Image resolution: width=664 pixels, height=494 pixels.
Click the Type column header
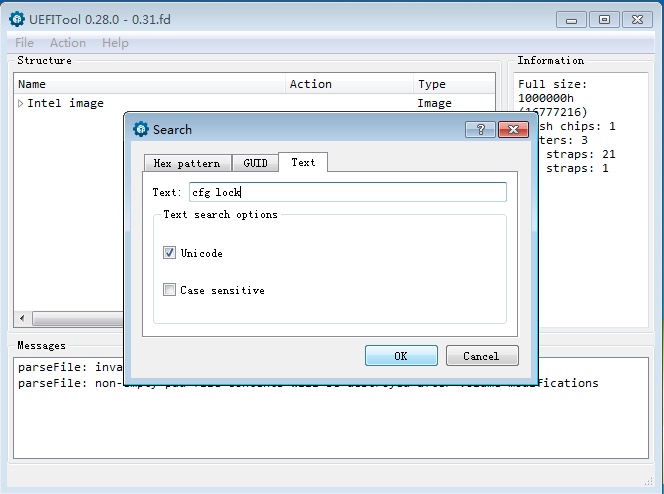454,84
